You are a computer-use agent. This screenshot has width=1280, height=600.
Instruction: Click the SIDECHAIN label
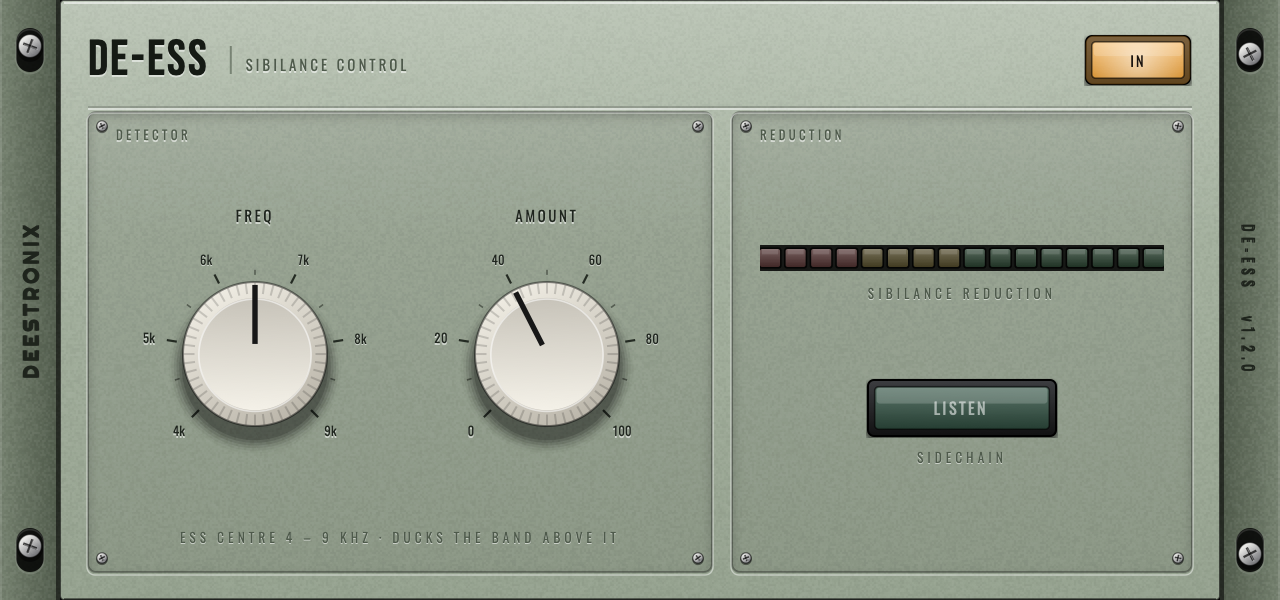click(x=961, y=458)
